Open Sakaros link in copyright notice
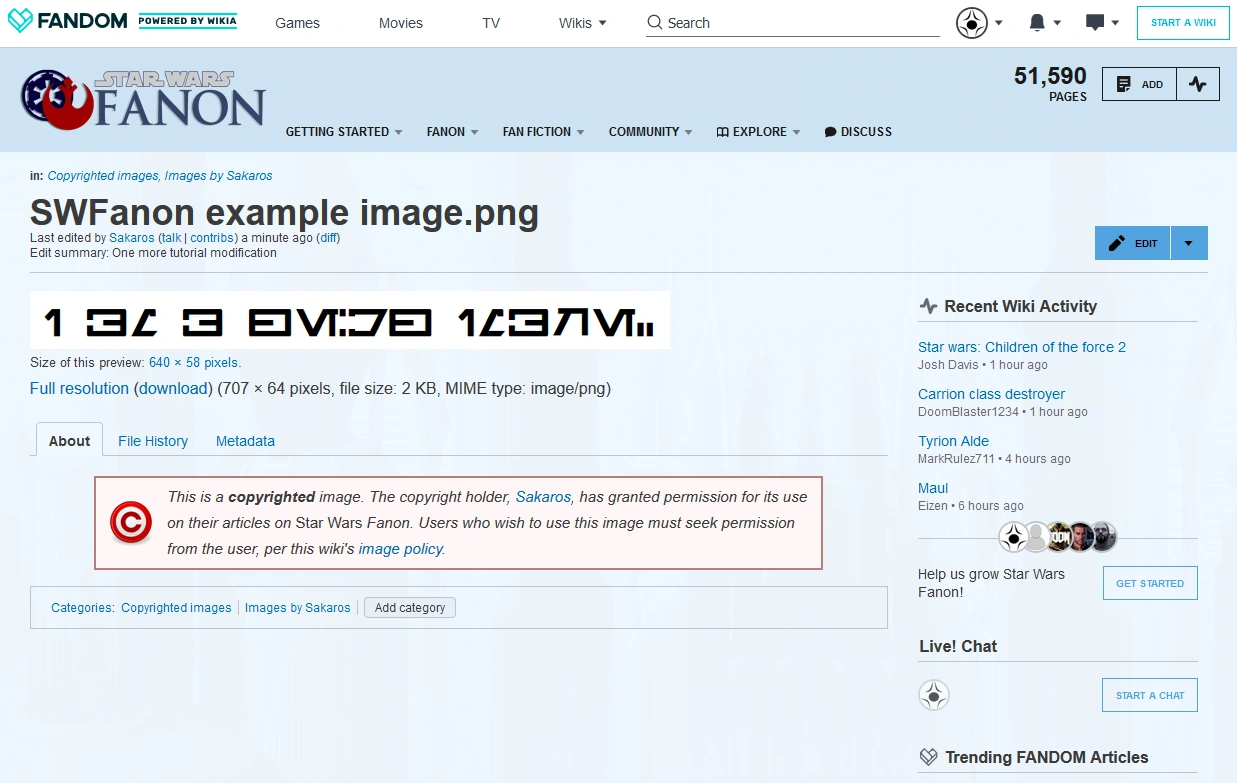Image resolution: width=1237 pixels, height=783 pixels. click(x=543, y=497)
